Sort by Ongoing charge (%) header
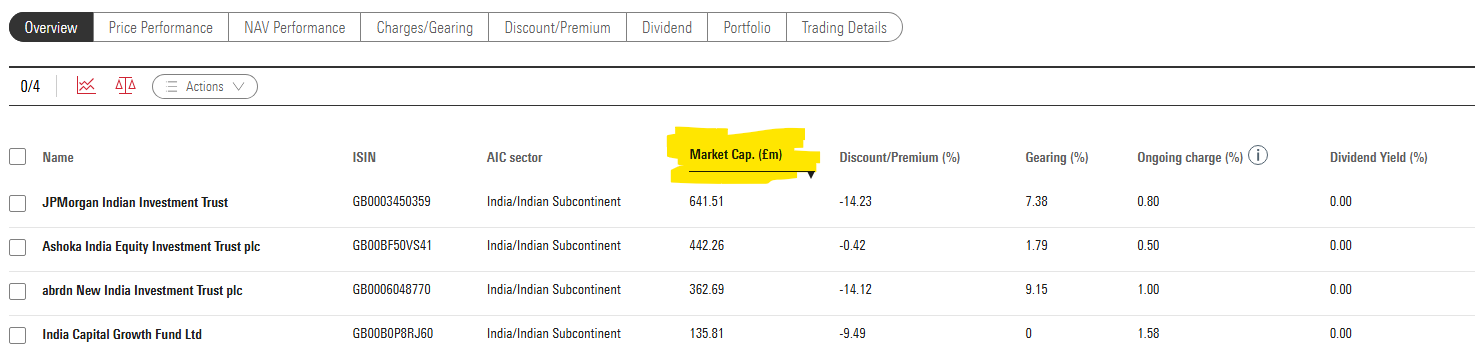Image resolution: width=1484 pixels, height=360 pixels. 1190,158
